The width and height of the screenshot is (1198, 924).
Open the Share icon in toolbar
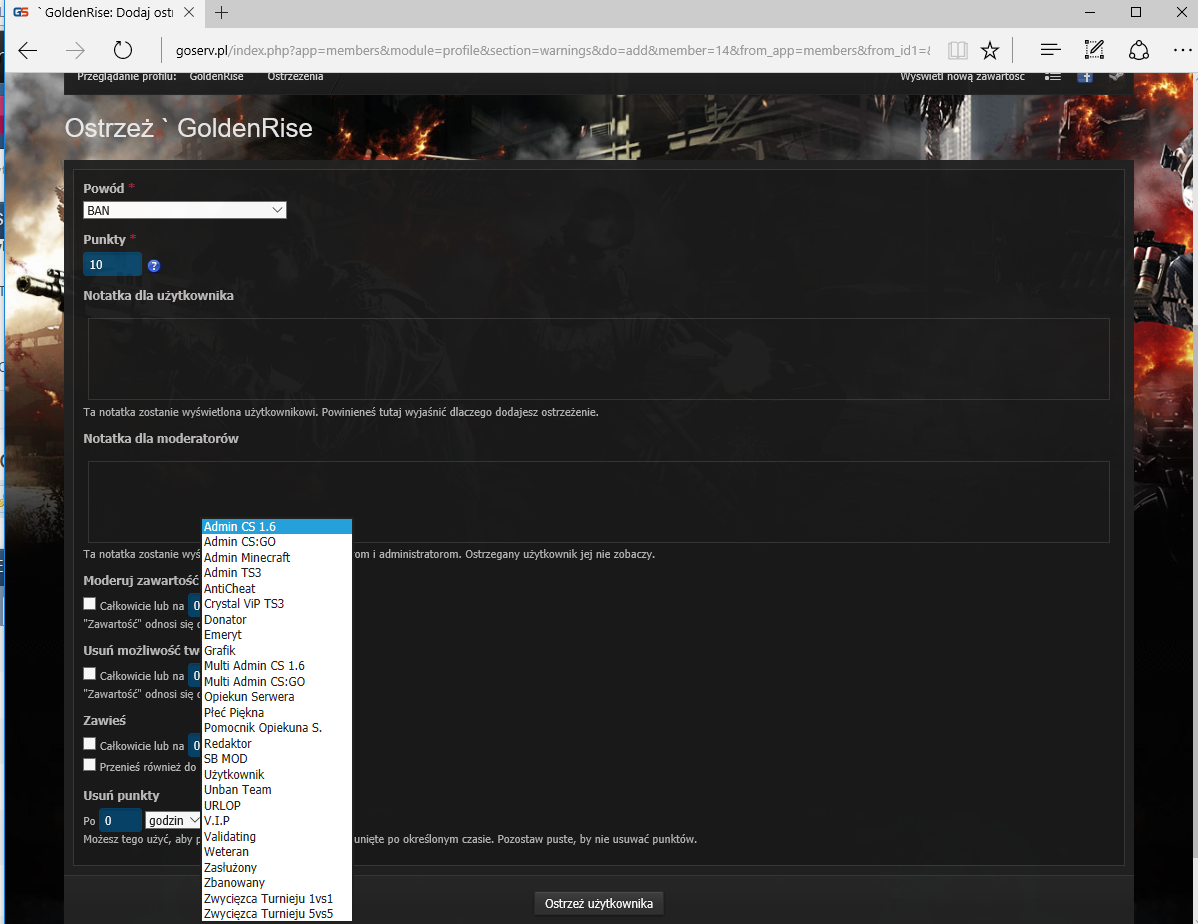(x=1138, y=50)
